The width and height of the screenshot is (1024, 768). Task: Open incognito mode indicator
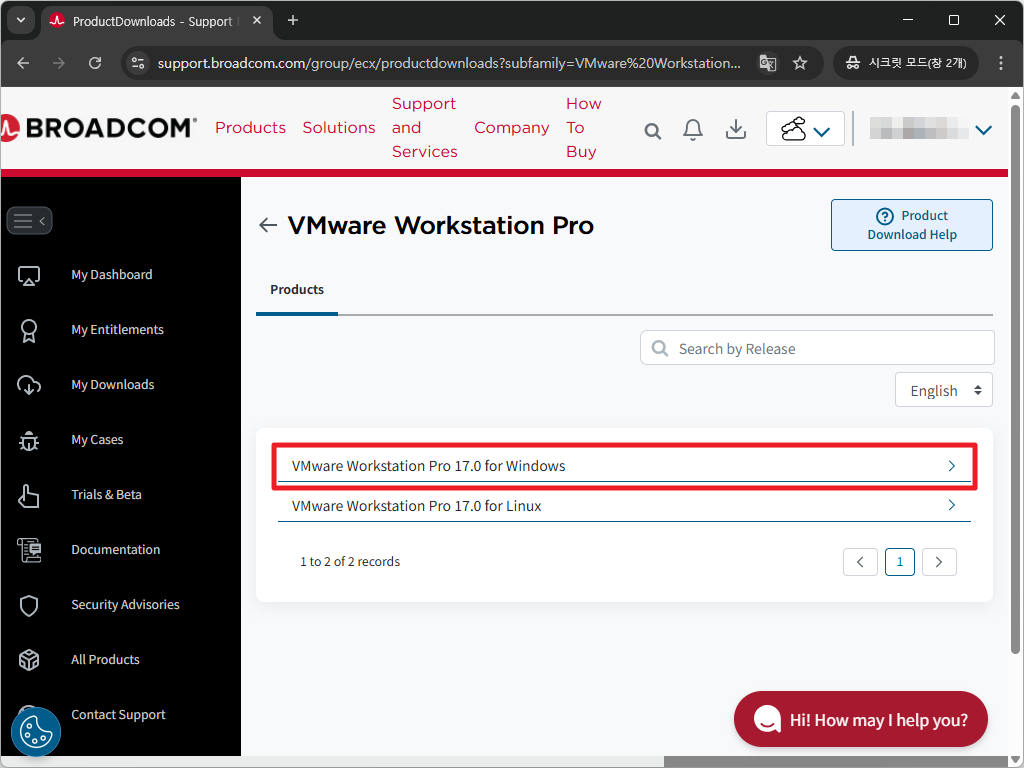906,63
